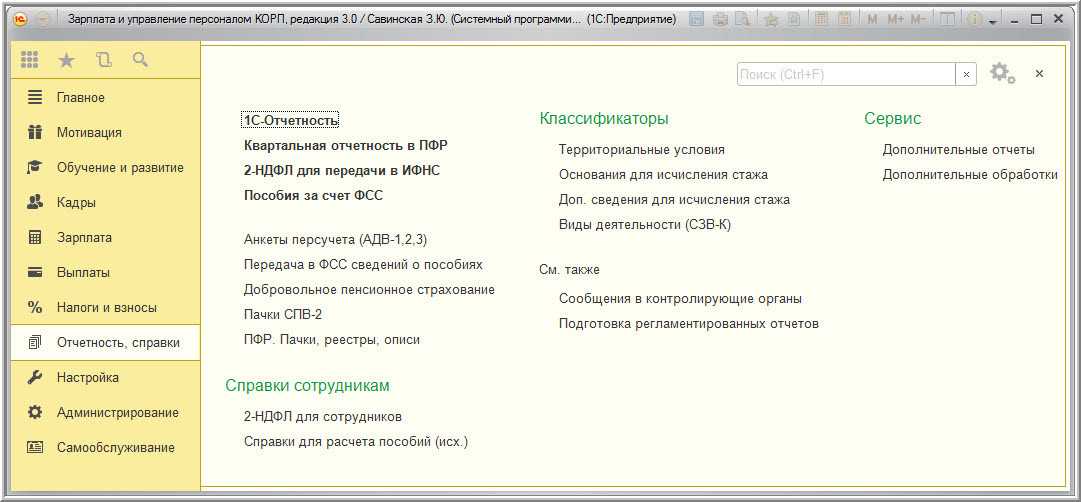1081x502 pixels.
Task: Open the Calendar icon in the title bar
Action: point(844,19)
